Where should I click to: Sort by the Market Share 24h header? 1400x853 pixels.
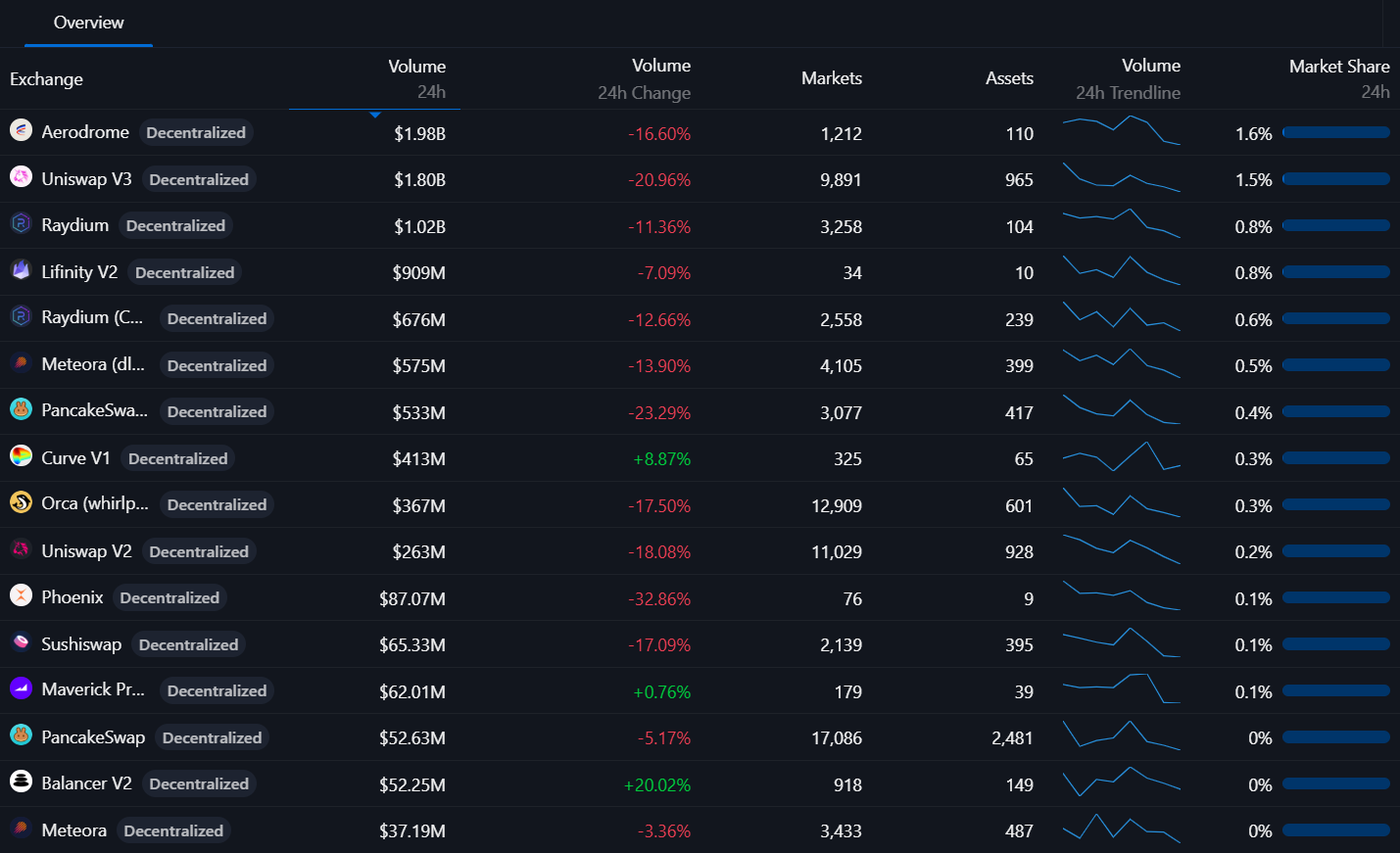coord(1339,79)
